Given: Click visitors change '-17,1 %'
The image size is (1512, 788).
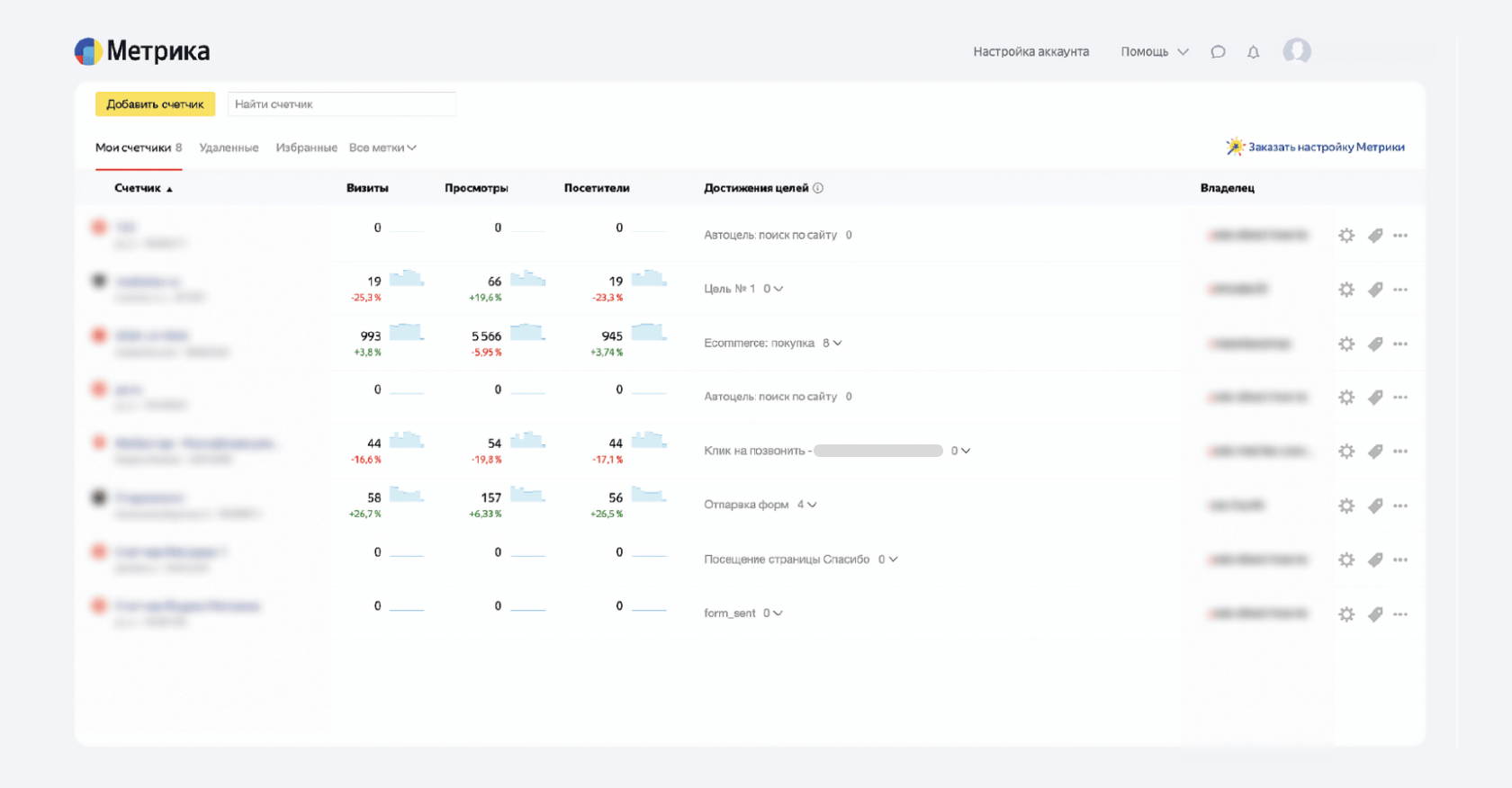Looking at the screenshot, I should coord(607,460).
